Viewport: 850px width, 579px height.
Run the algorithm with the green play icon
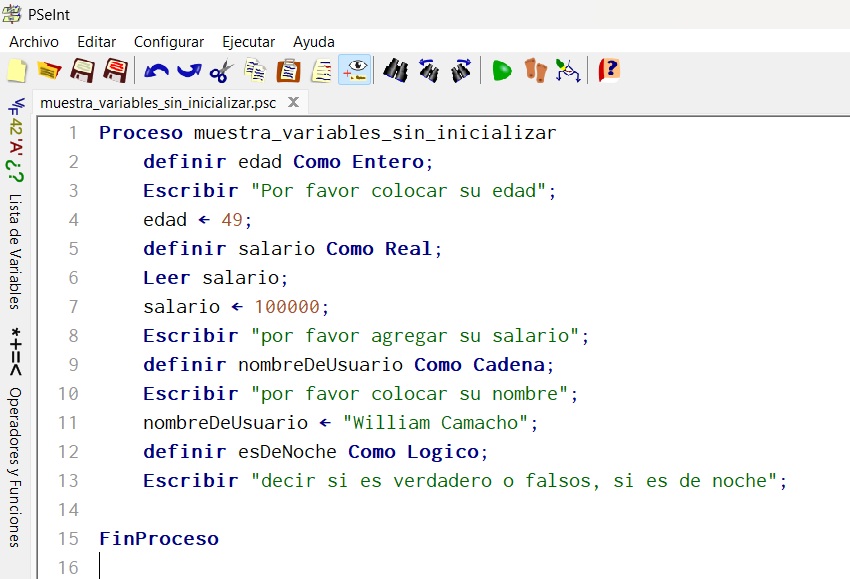(x=502, y=71)
